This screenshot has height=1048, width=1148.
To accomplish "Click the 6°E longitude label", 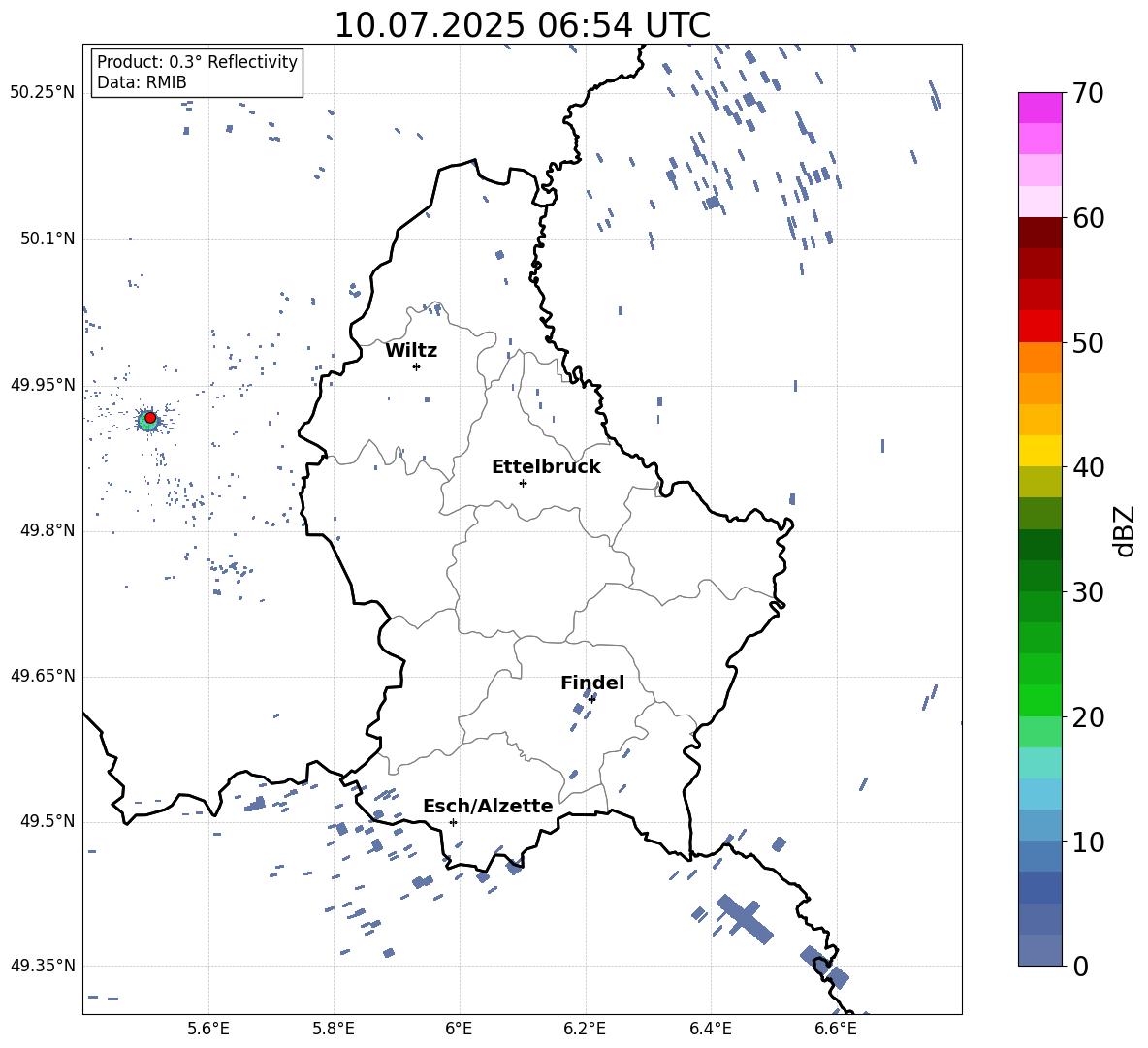I will 459,1029.
